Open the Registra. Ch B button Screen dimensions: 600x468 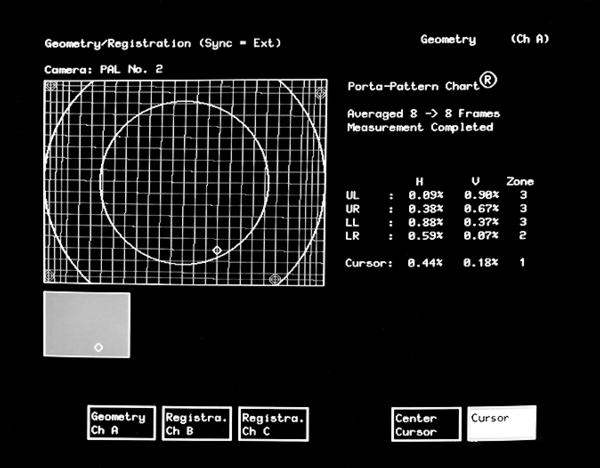pos(197,424)
